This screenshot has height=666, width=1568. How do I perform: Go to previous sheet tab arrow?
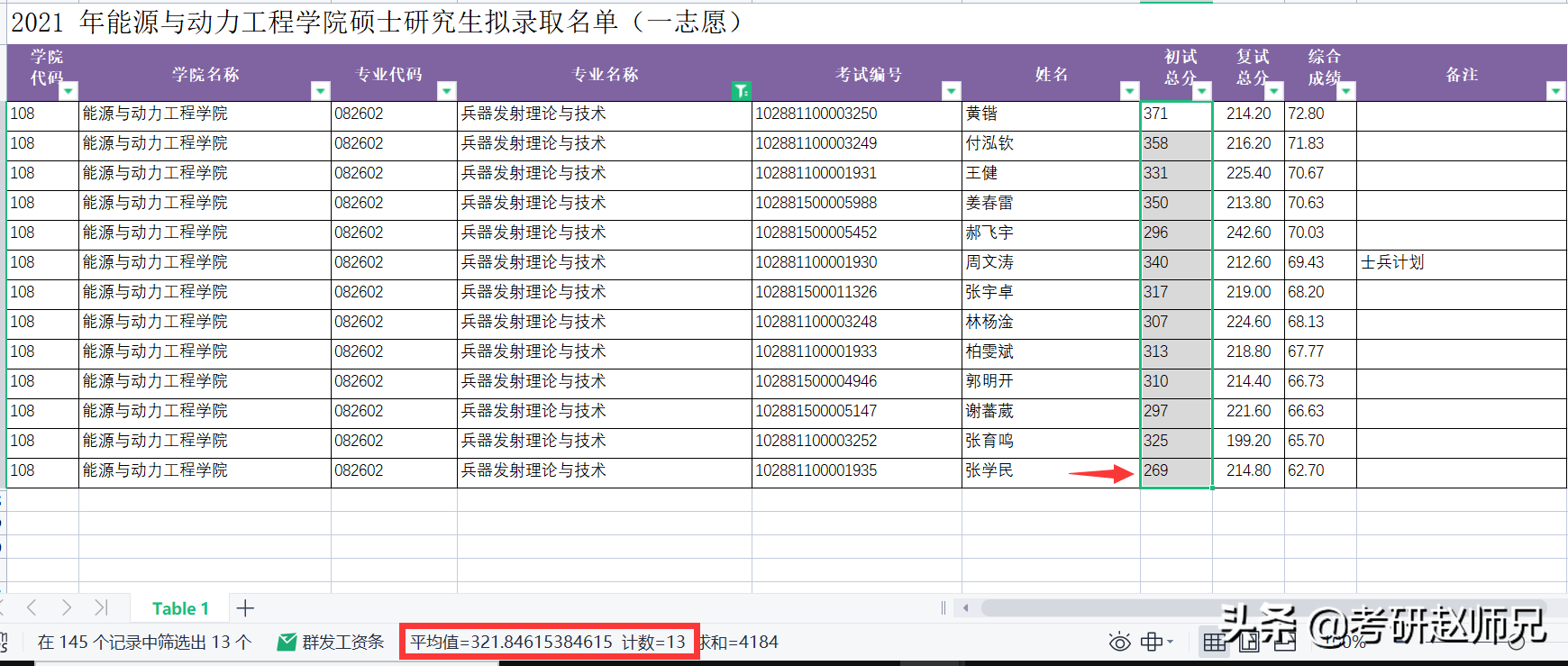coord(32,607)
